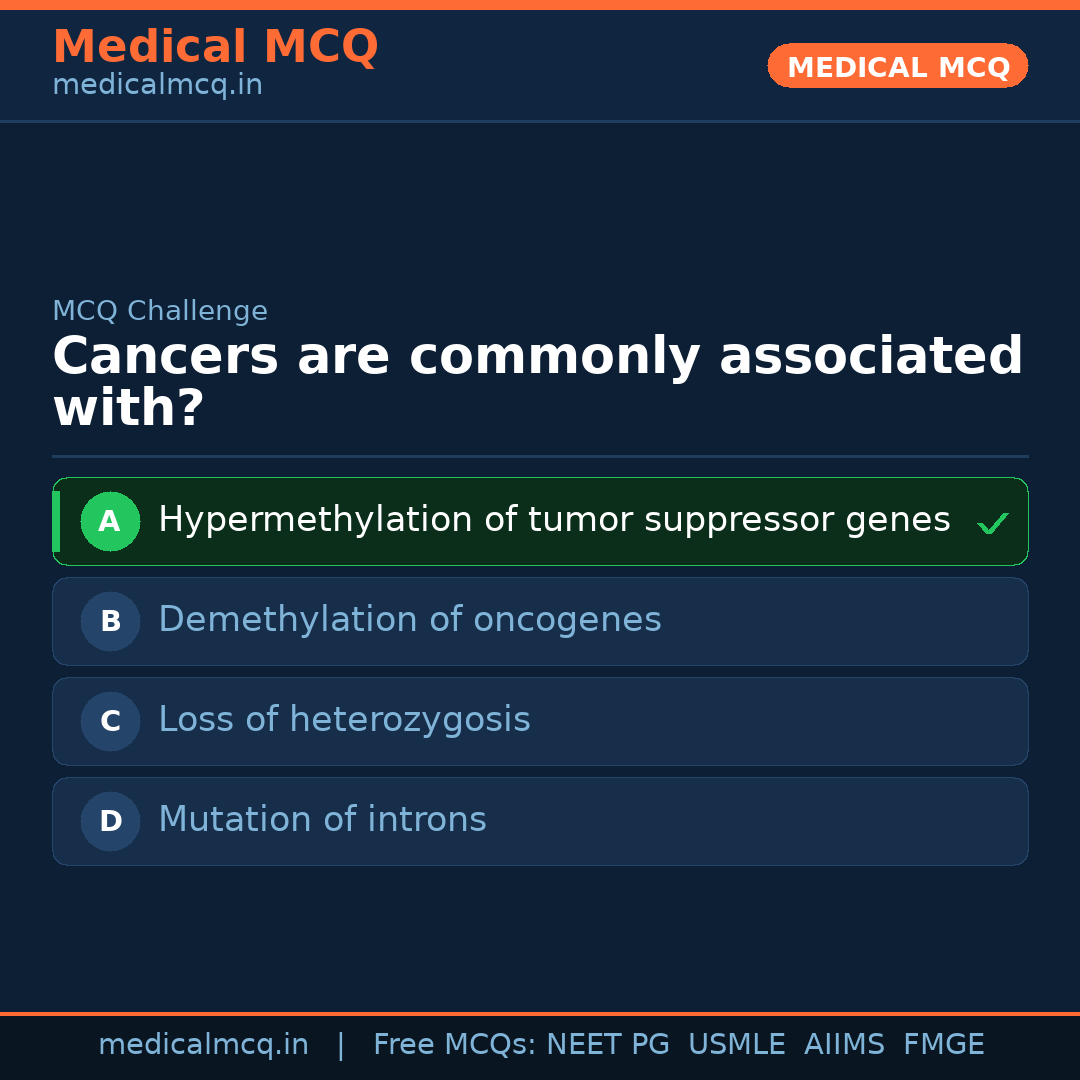The width and height of the screenshot is (1080, 1080).
Task: Click the 'MCQ Challenge' label
Action: pos(160,311)
